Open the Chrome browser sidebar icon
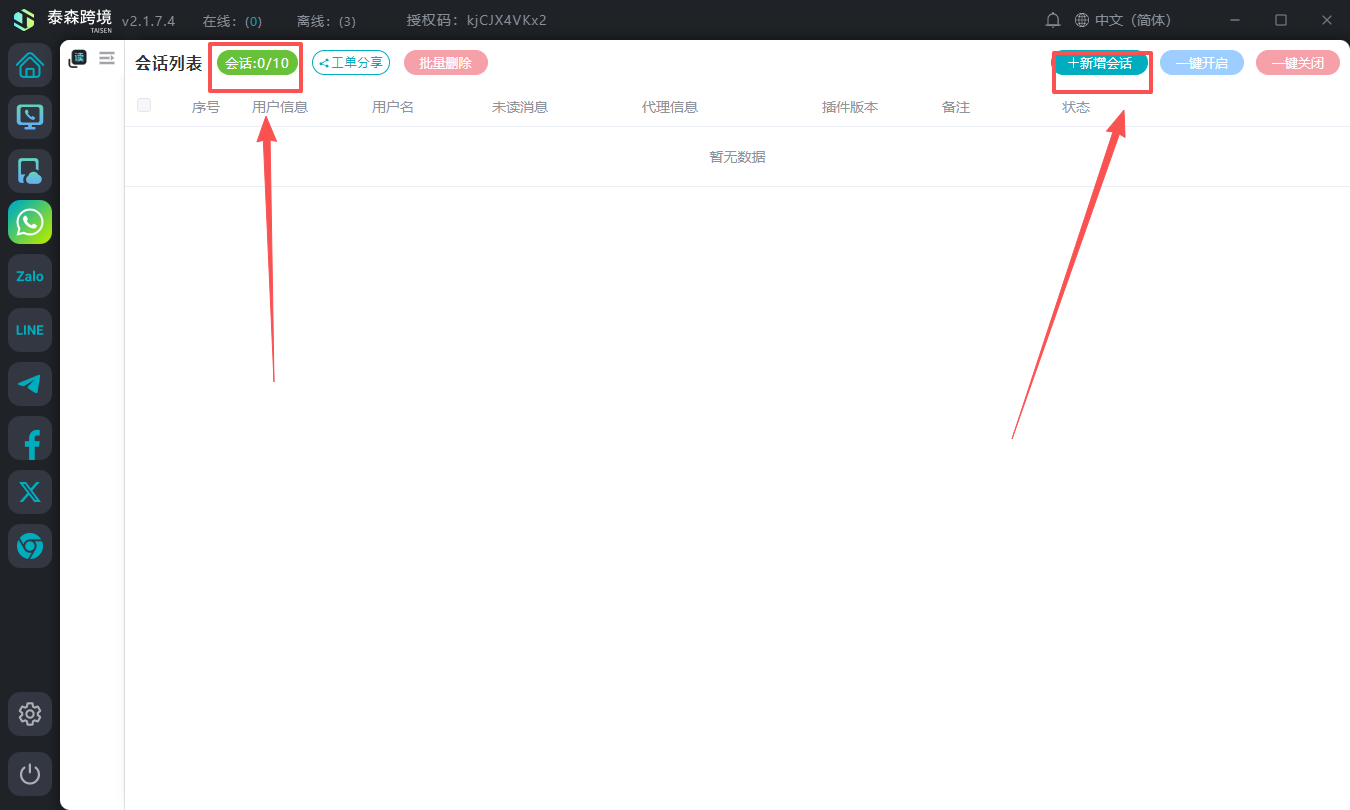1350x810 pixels. 30,546
